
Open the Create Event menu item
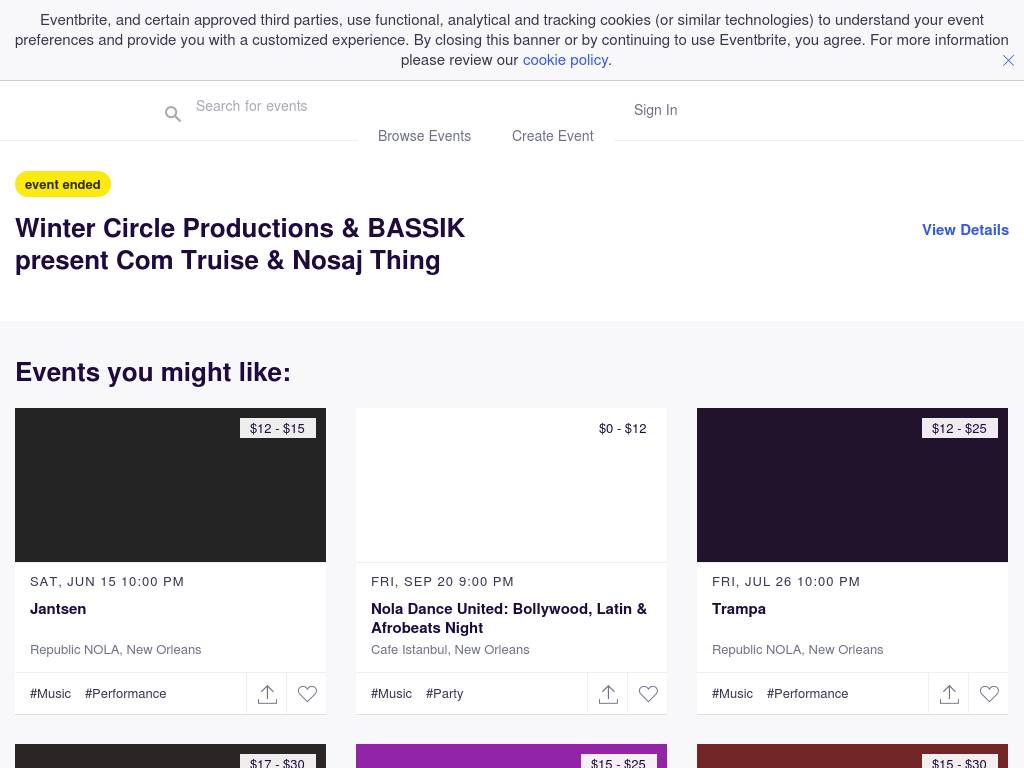(552, 136)
